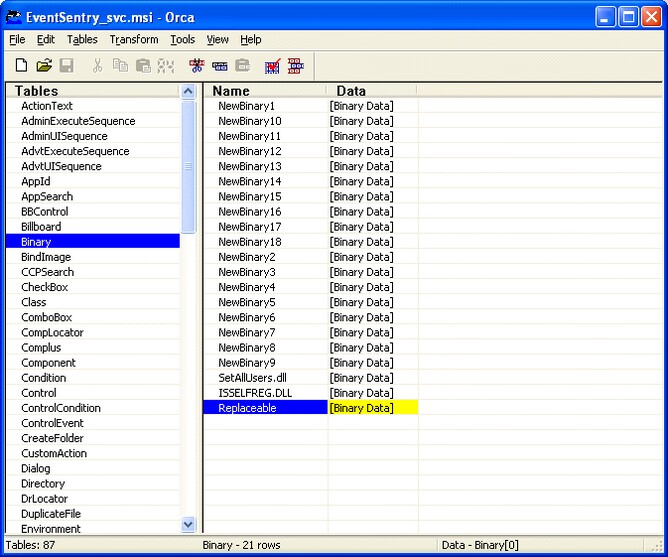
Task: Open the Tools menu
Action: (182, 40)
